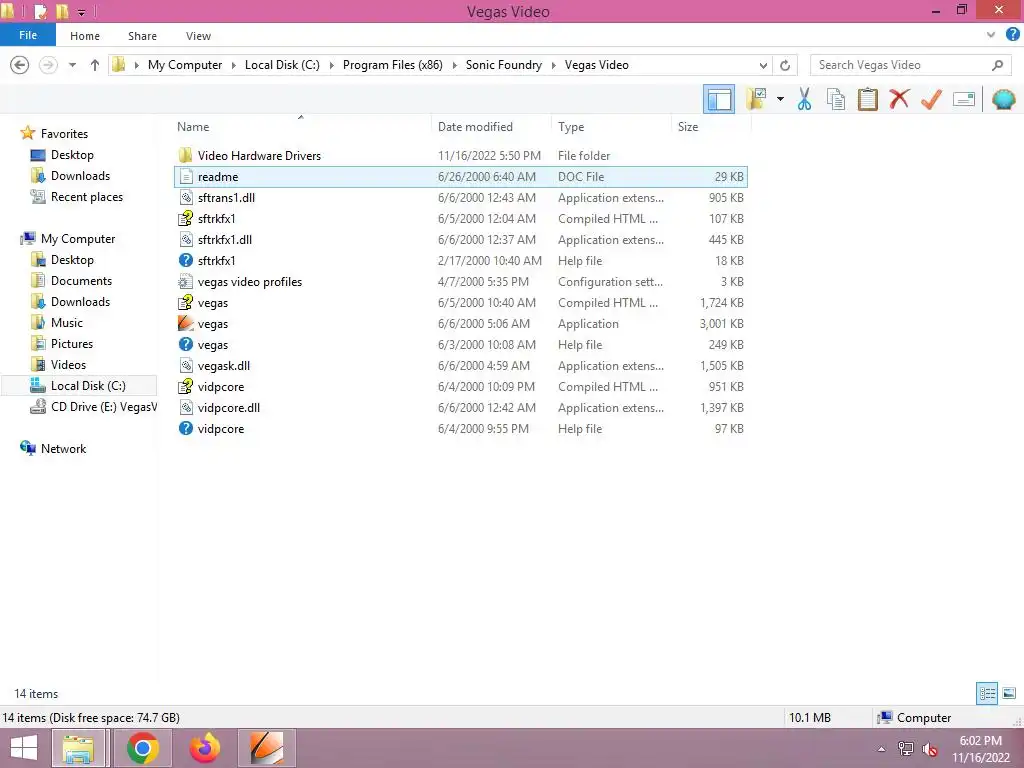Go back with the Back arrow
The image size is (1024, 768).
pos(20,65)
